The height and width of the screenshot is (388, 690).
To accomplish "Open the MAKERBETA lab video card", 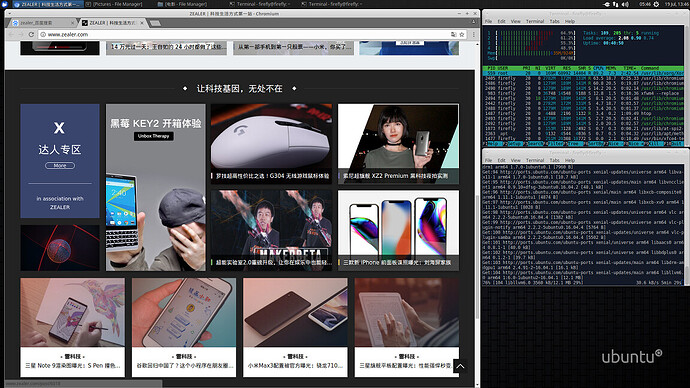I will (x=272, y=231).
